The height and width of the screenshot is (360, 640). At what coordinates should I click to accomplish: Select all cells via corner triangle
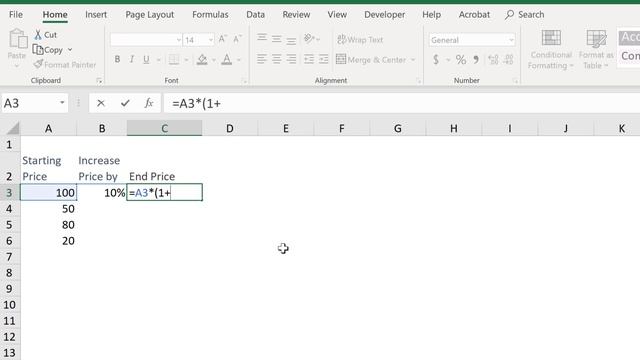coord(13,129)
